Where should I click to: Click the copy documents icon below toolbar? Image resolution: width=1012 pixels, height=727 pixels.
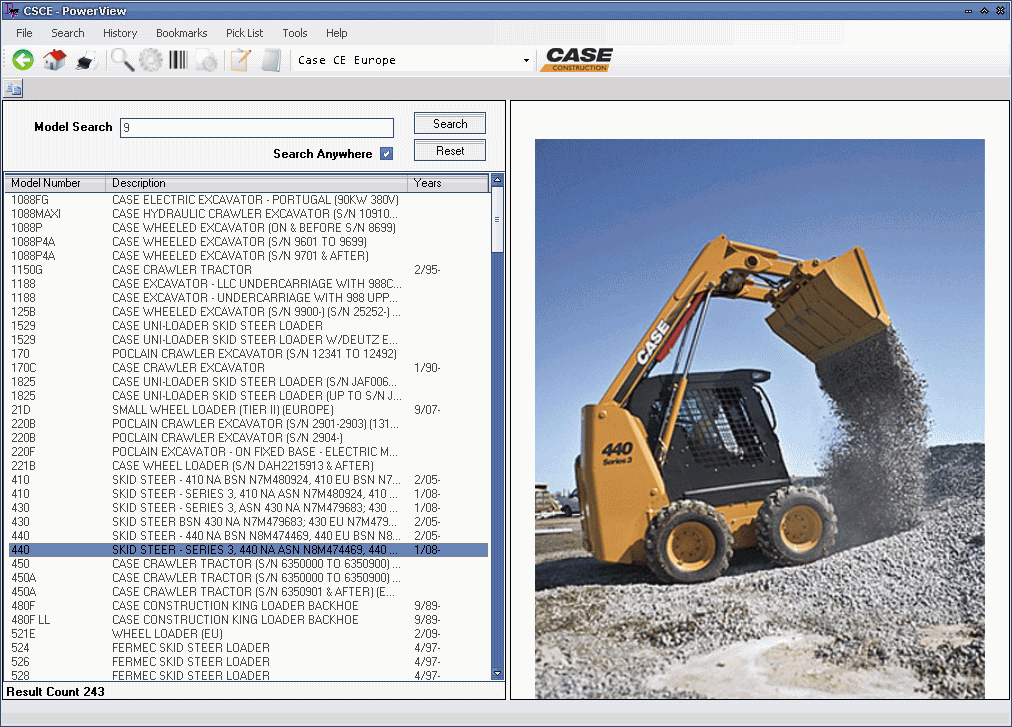point(13,88)
